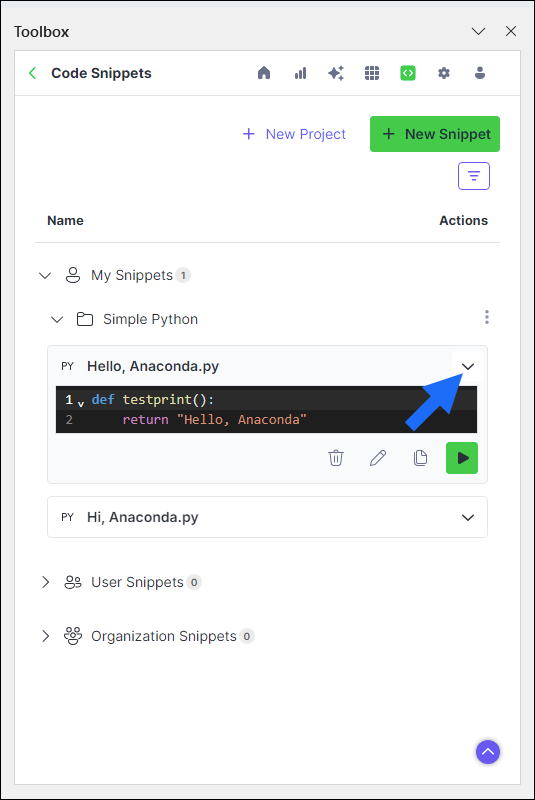The height and width of the screenshot is (800, 535).
Task: Collapse the My Snippets group
Action: (45, 276)
